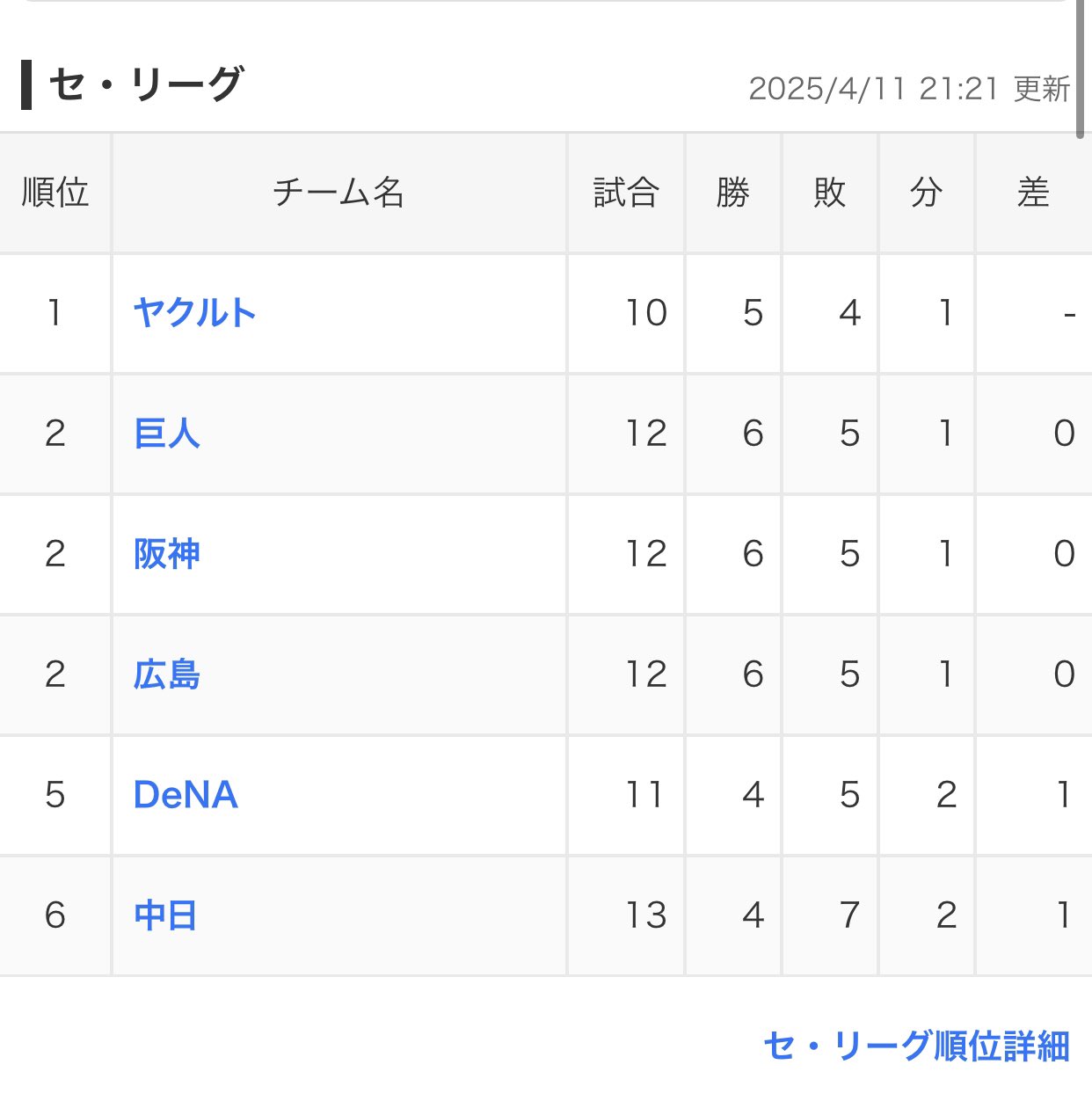
Task: Click the page scrollbar thumb
Action: pos(1081,69)
